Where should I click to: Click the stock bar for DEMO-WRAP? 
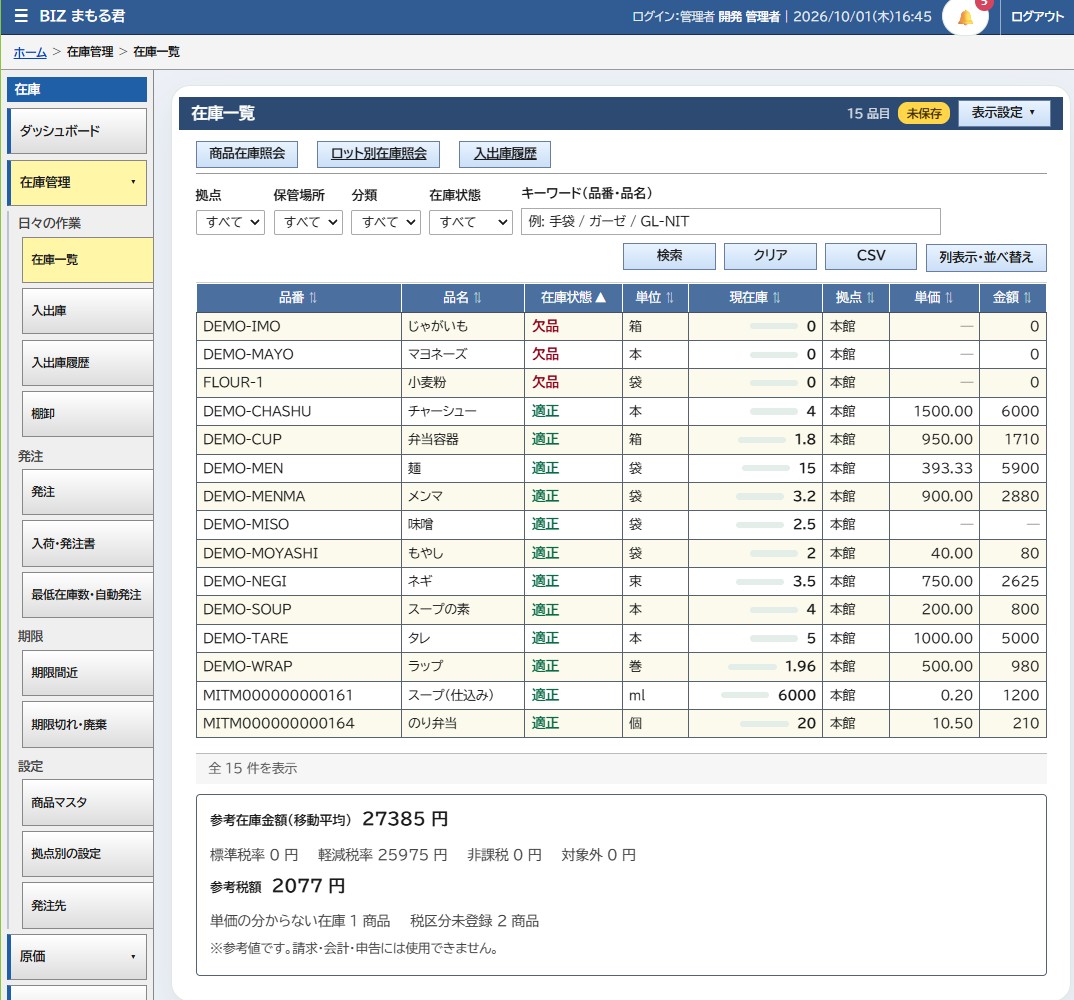click(x=752, y=666)
